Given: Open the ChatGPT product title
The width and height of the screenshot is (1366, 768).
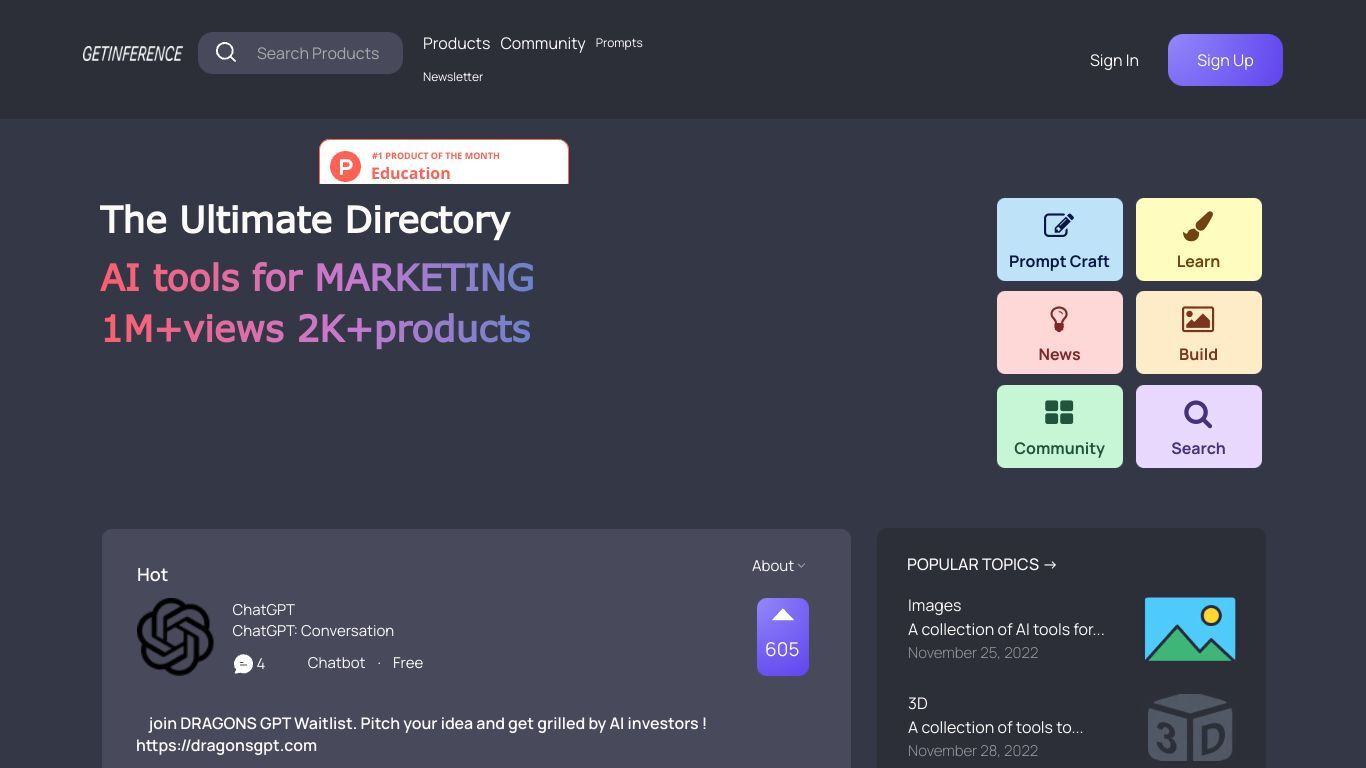Looking at the screenshot, I should click(263, 610).
